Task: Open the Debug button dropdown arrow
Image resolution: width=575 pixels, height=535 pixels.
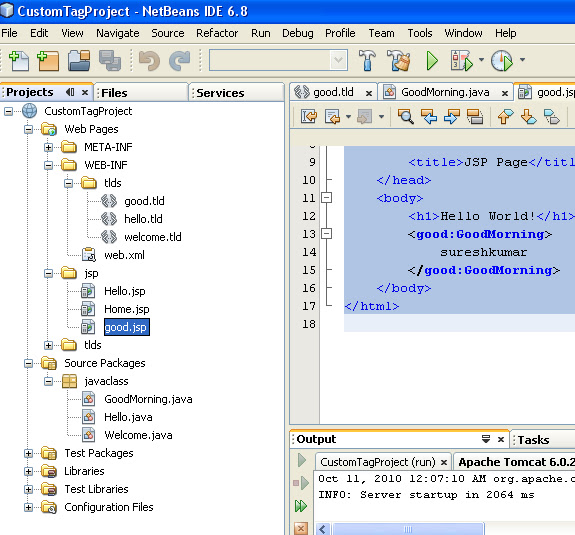Action: [481, 59]
